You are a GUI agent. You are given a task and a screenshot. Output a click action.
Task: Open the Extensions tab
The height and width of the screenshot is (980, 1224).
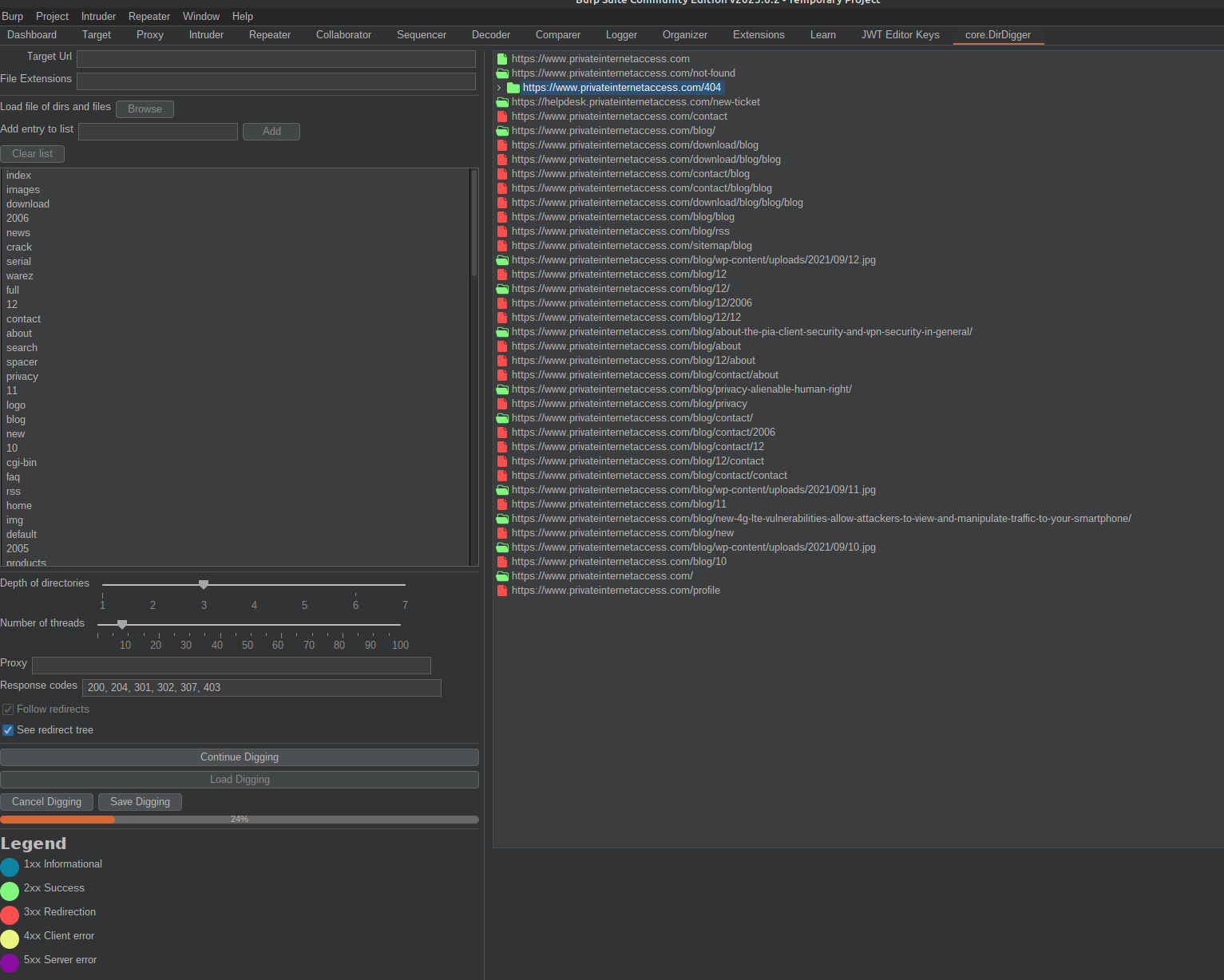coord(759,35)
